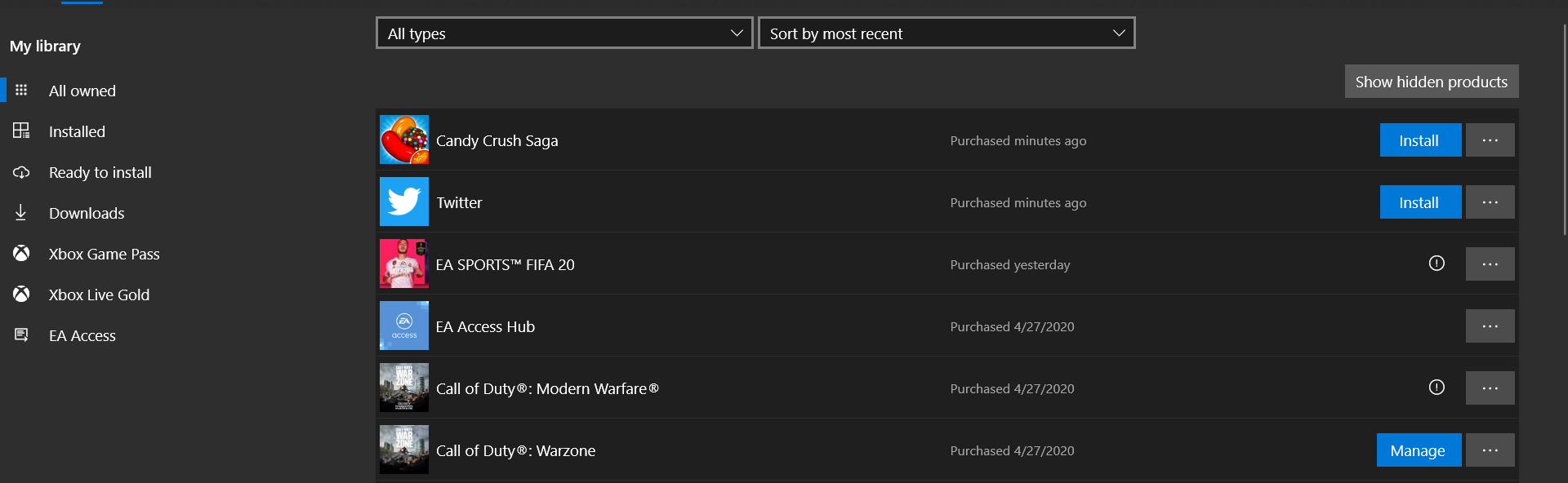This screenshot has width=1568, height=483.
Task: Open more options for Candy Crush Saga
Action: 1490,140
